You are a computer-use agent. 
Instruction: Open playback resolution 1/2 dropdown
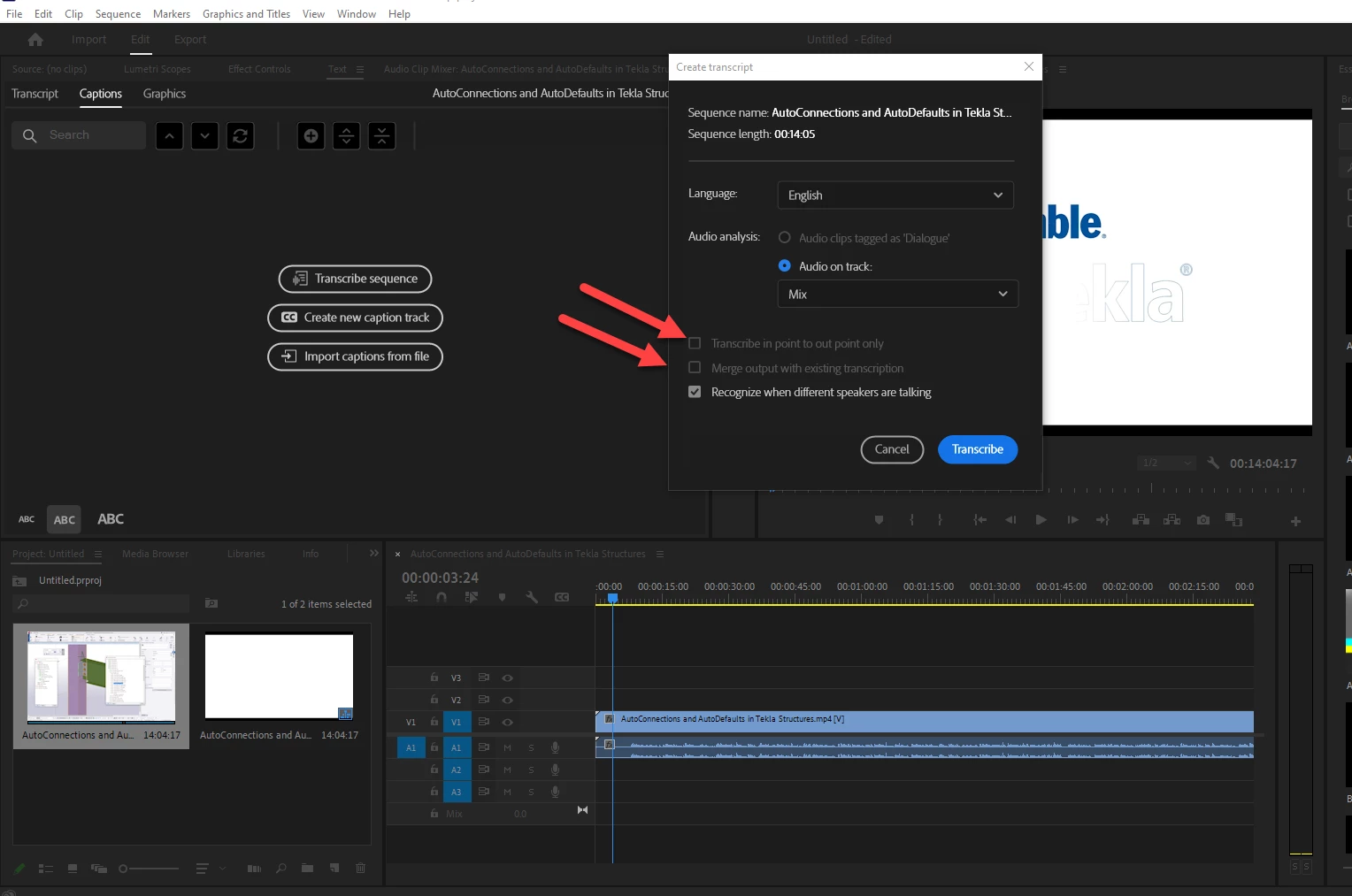click(x=1166, y=463)
